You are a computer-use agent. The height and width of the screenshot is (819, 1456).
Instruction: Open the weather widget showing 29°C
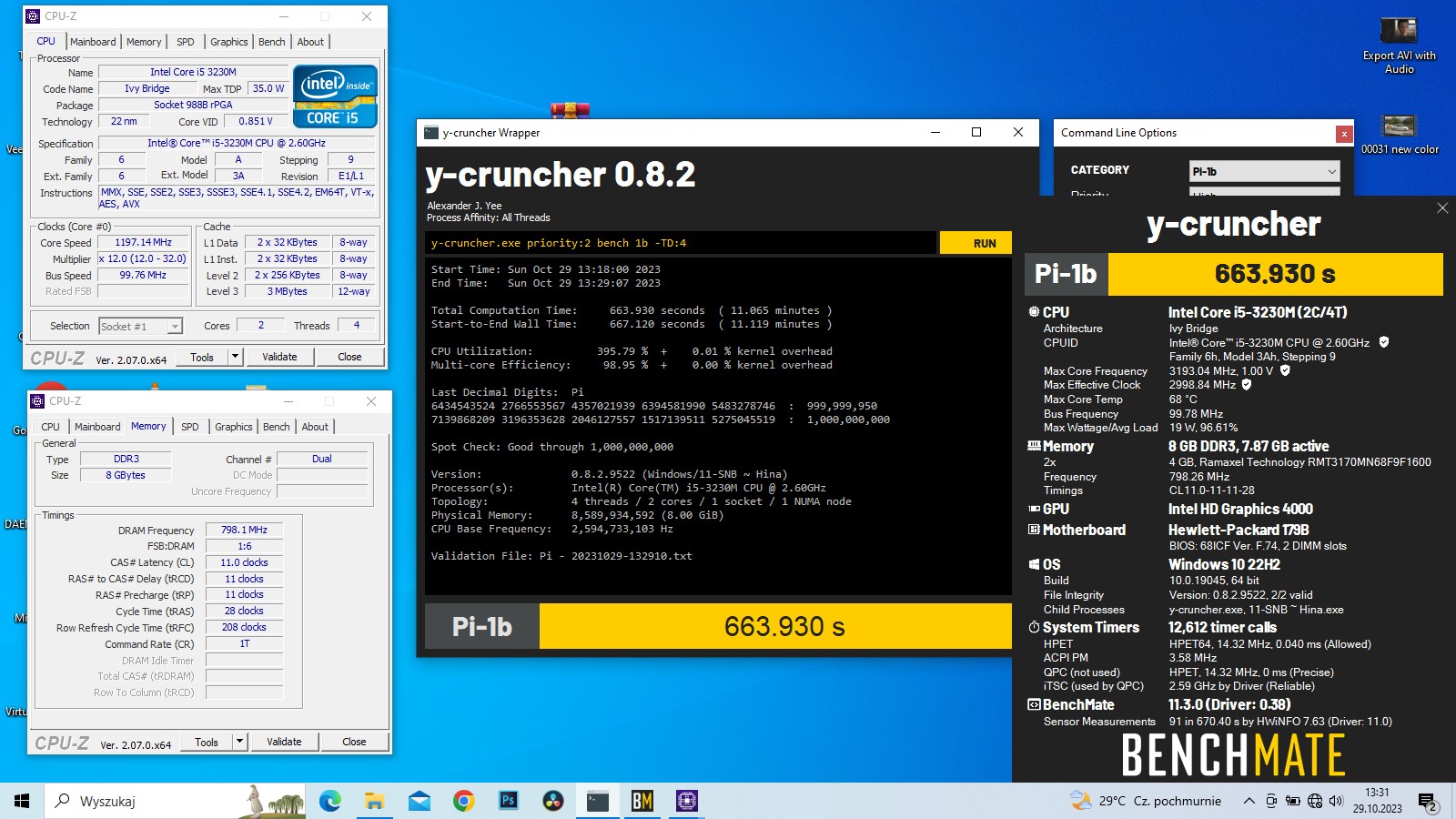pyautogui.click(x=1146, y=801)
